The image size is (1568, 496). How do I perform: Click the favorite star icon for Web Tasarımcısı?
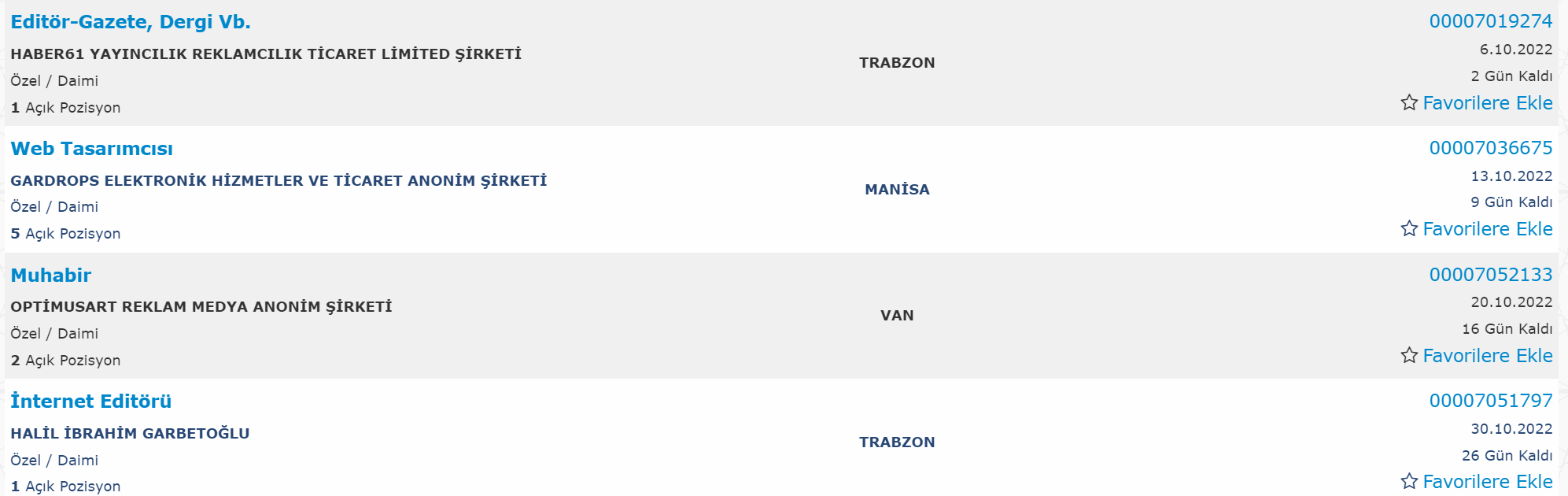tap(1409, 228)
